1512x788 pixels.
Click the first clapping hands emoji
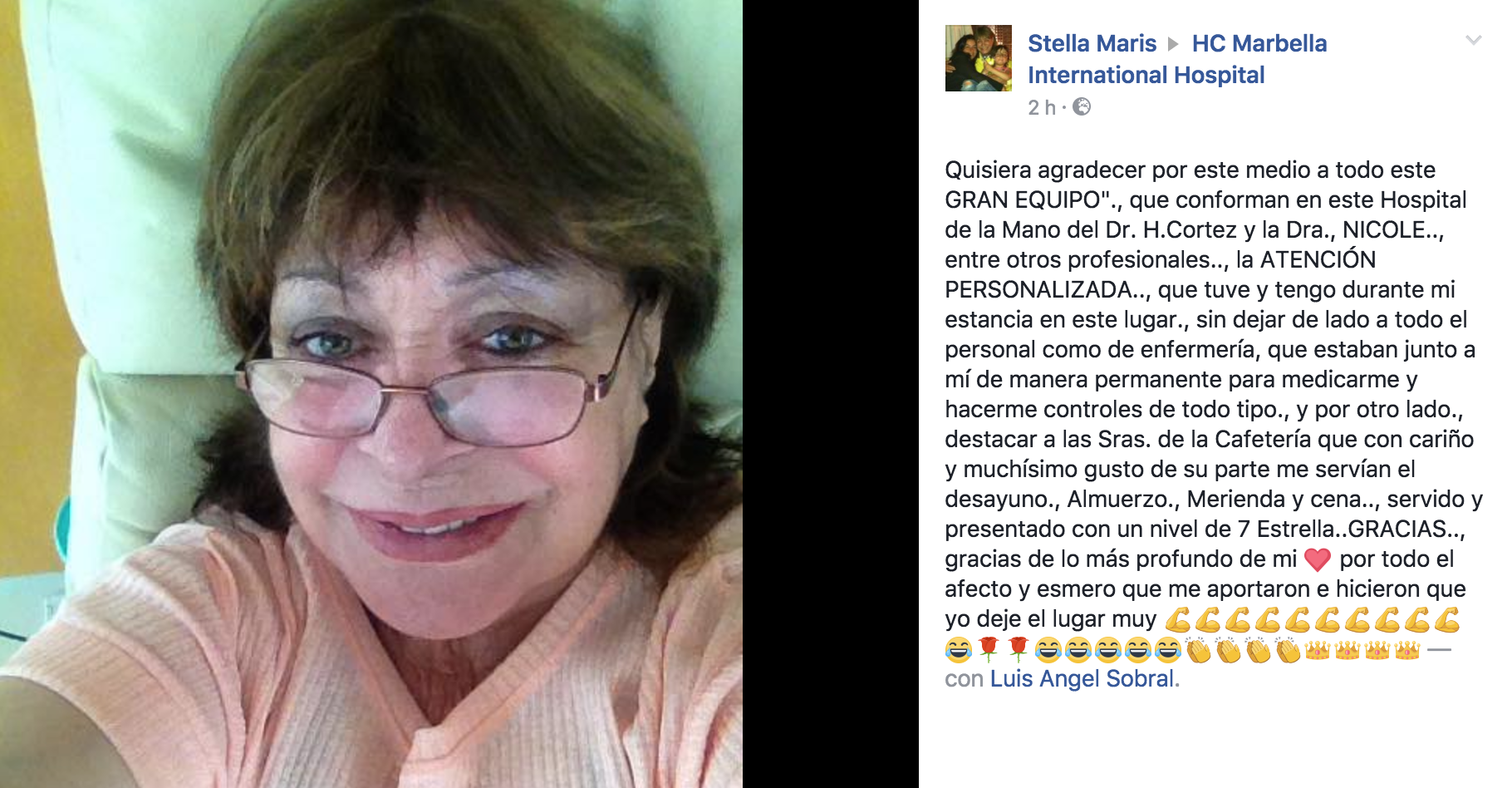click(x=1198, y=649)
